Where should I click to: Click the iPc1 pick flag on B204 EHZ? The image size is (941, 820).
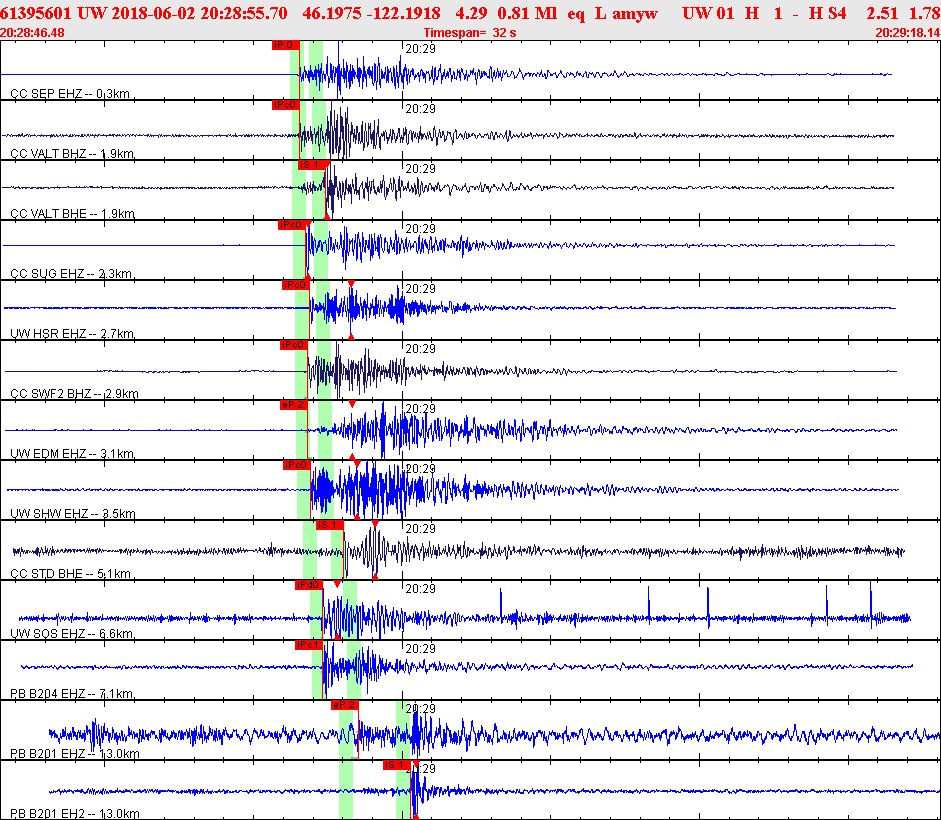pos(309,645)
